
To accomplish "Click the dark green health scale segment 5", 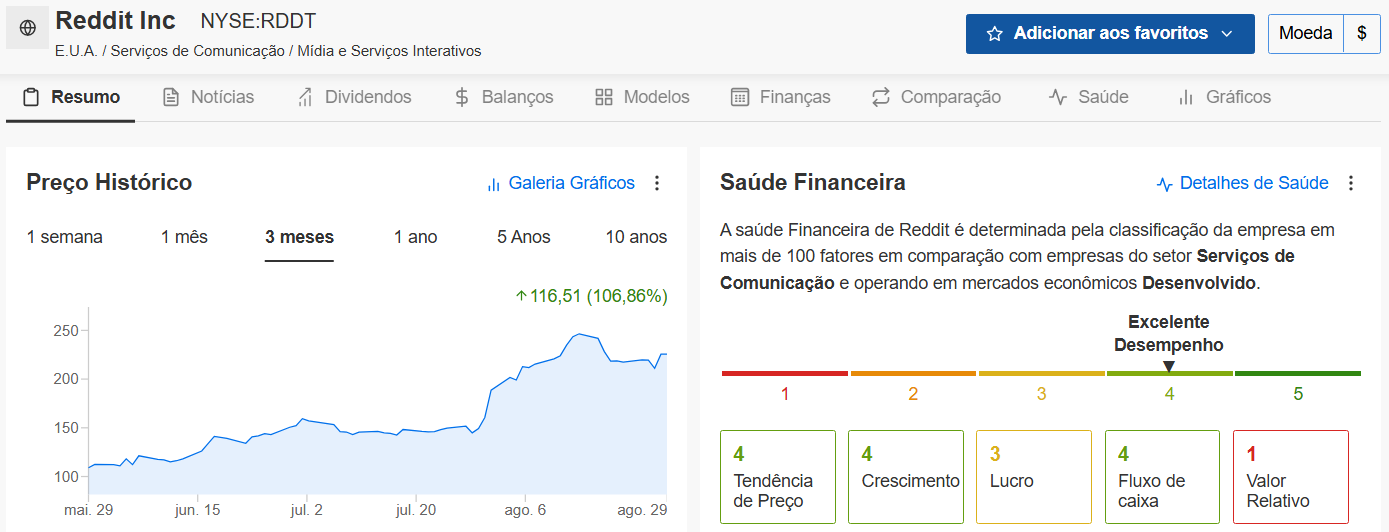I will coord(1298,374).
